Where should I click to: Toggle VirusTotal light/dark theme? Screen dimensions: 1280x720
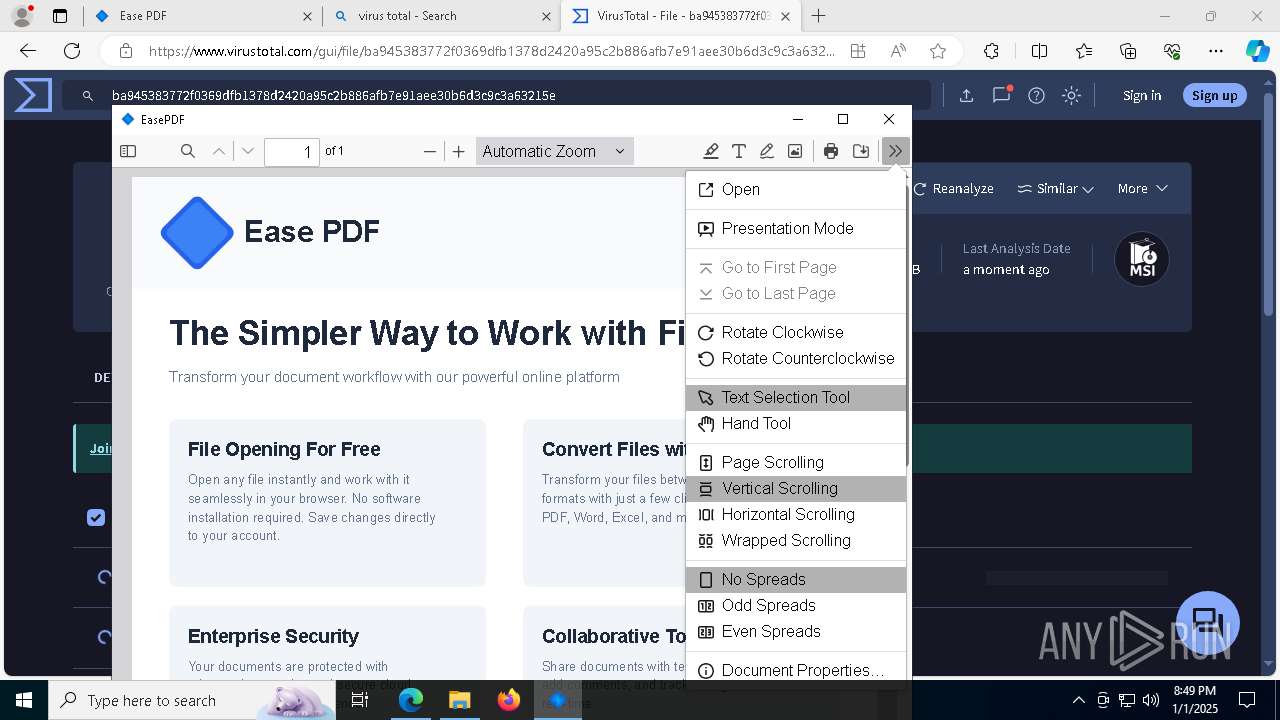[1071, 95]
